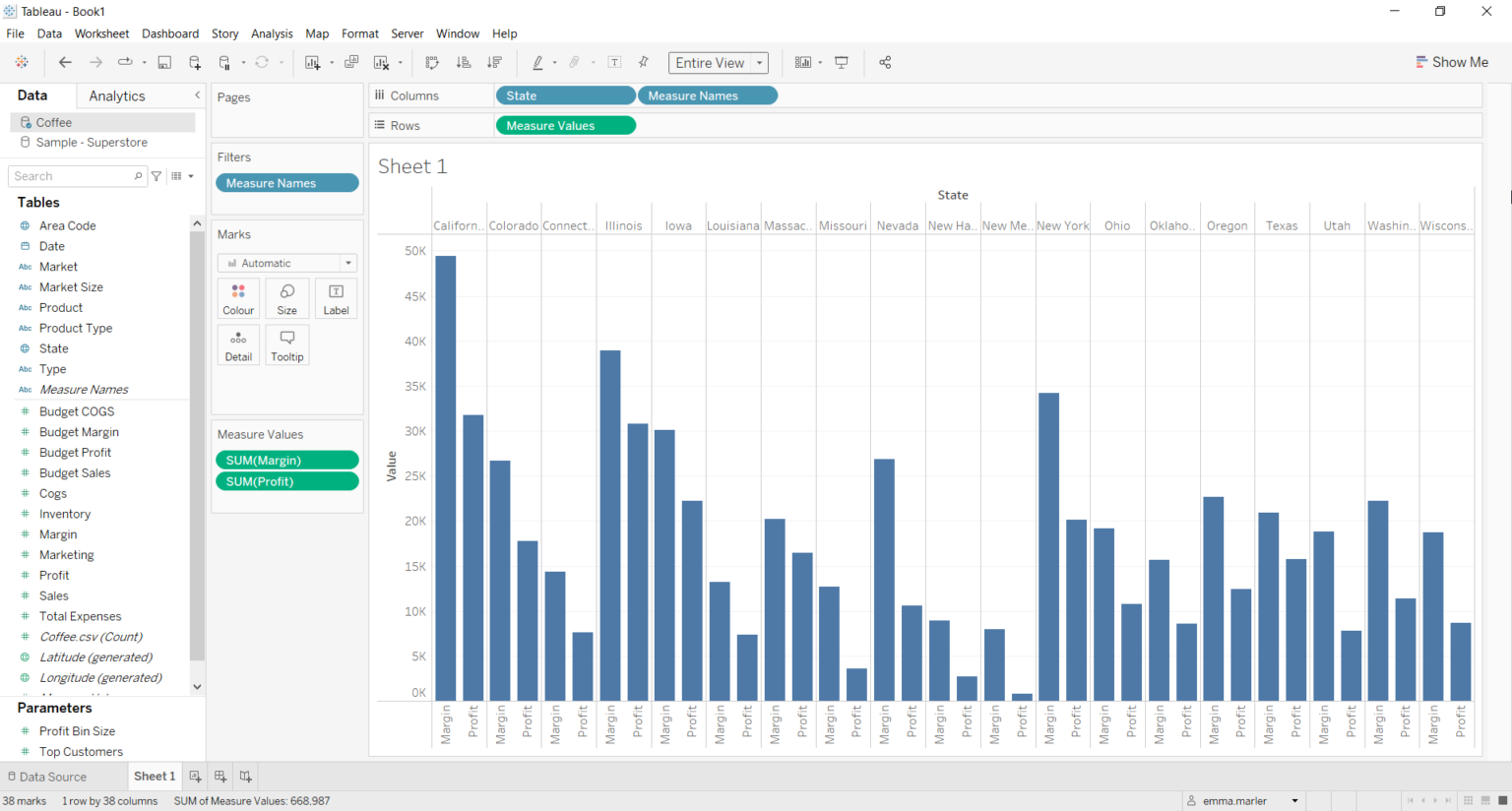Click the Highlight pen icon
Image resolution: width=1512 pixels, height=811 pixels.
[x=537, y=62]
